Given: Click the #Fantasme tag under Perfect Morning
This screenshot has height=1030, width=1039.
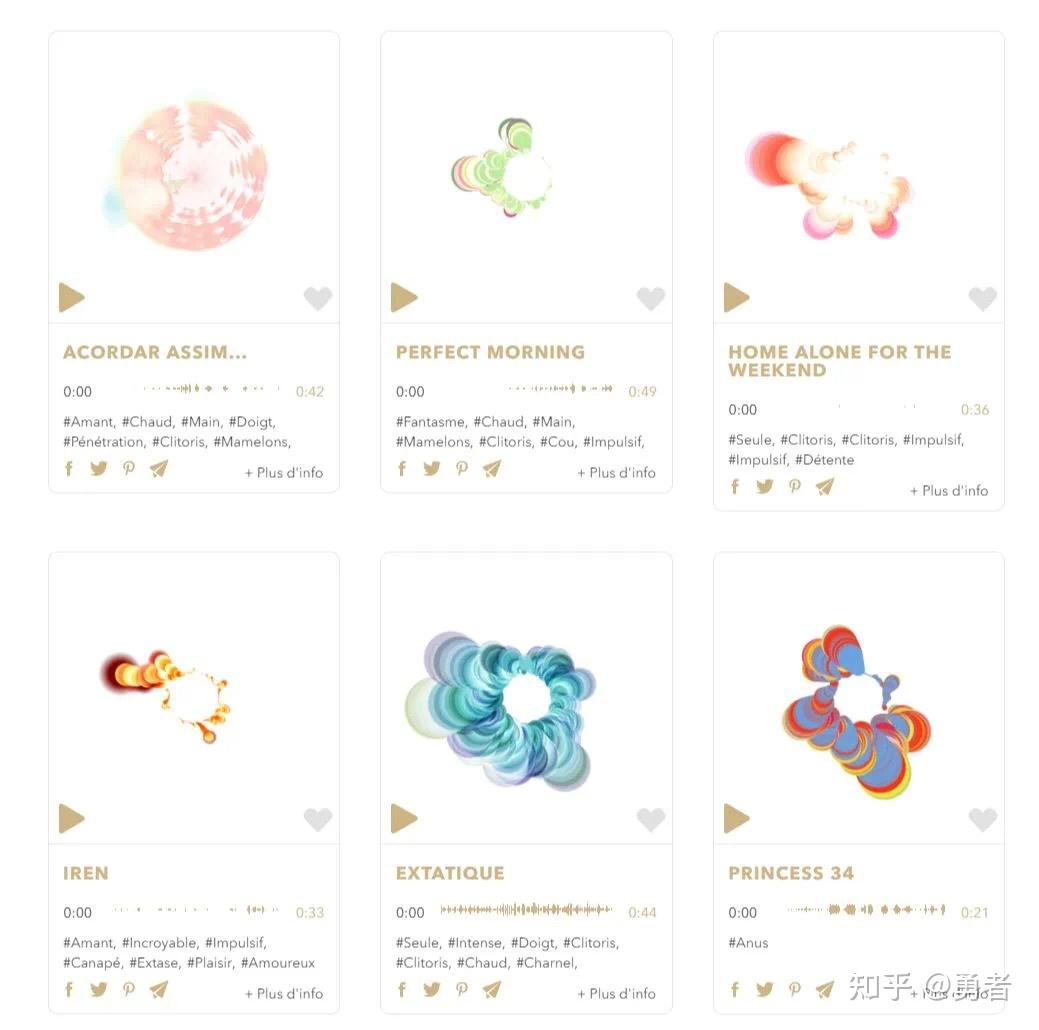Looking at the screenshot, I should pyautogui.click(x=431, y=422).
